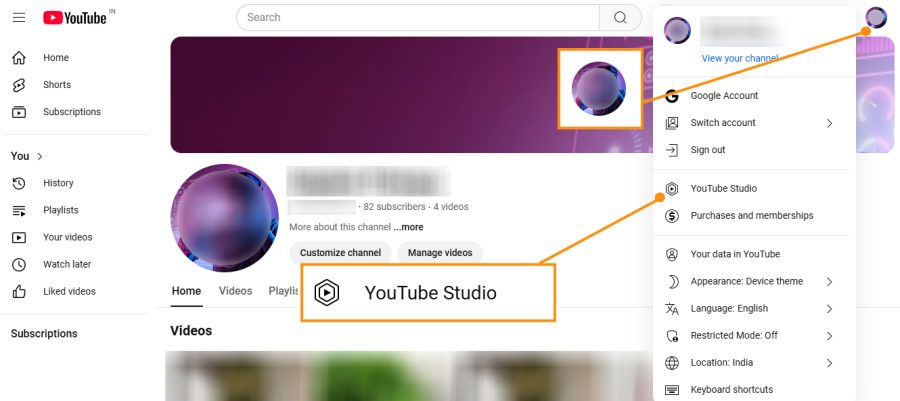The height and width of the screenshot is (401, 900).
Task: Click inside the Search input field
Action: tap(418, 17)
